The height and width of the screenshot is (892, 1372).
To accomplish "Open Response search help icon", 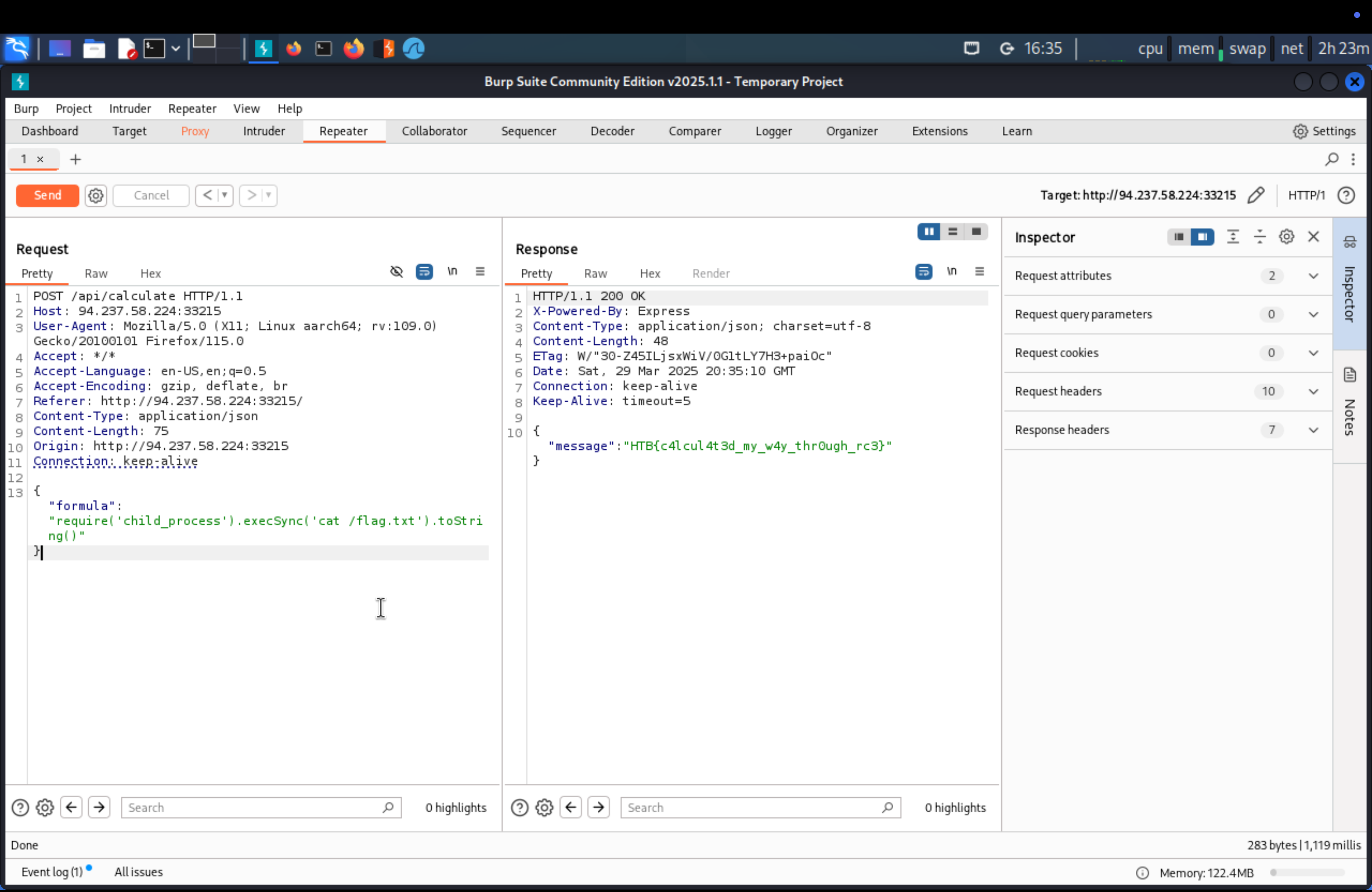I will point(519,808).
